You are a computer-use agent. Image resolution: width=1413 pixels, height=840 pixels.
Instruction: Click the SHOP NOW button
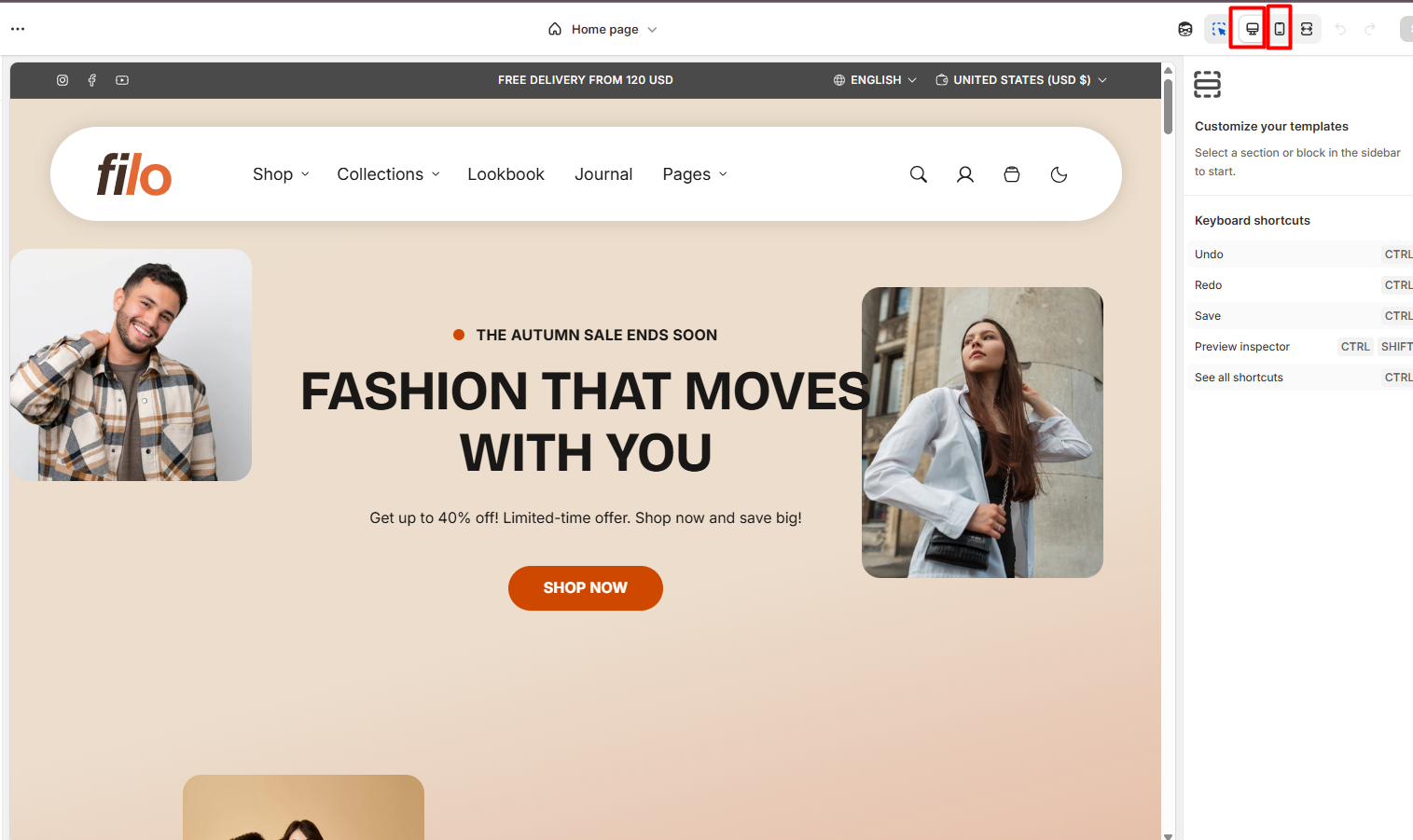click(x=586, y=588)
